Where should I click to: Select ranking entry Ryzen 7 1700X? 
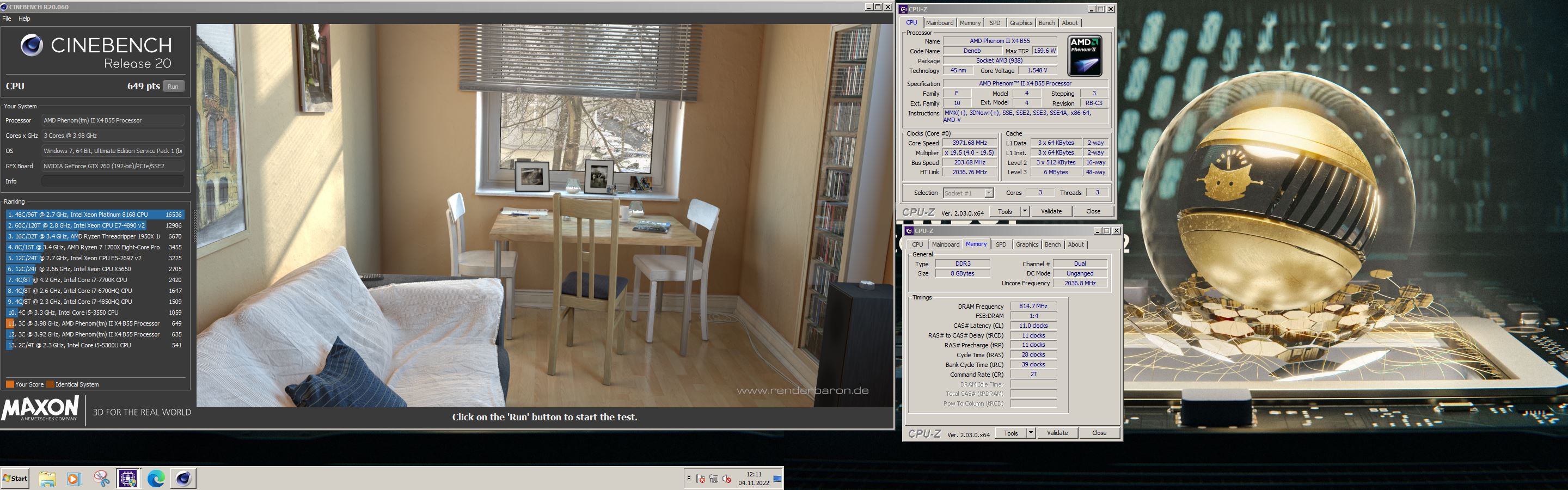click(x=95, y=248)
